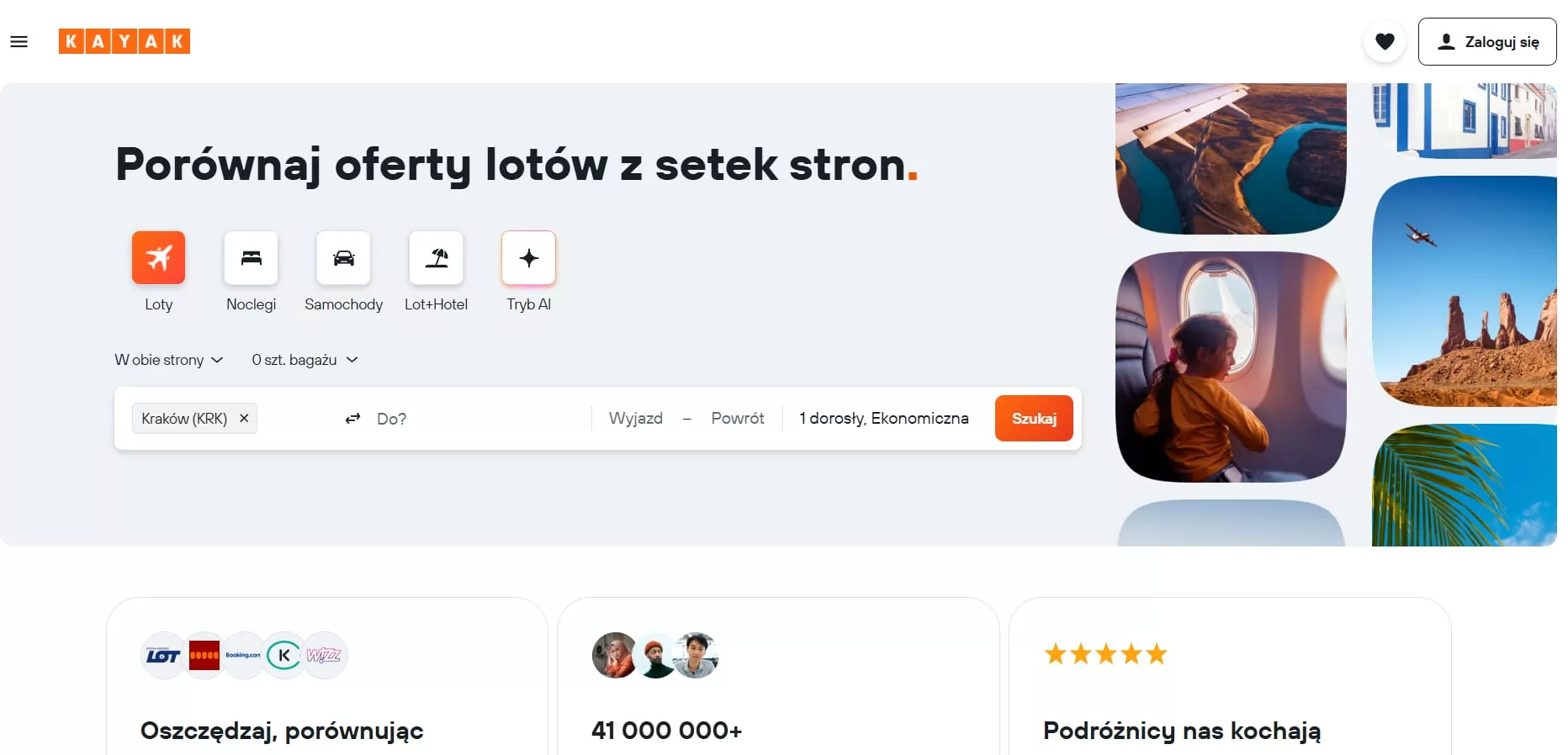Swap origin and destination airports
Viewport: 1568px width, 755px height.
(352, 419)
